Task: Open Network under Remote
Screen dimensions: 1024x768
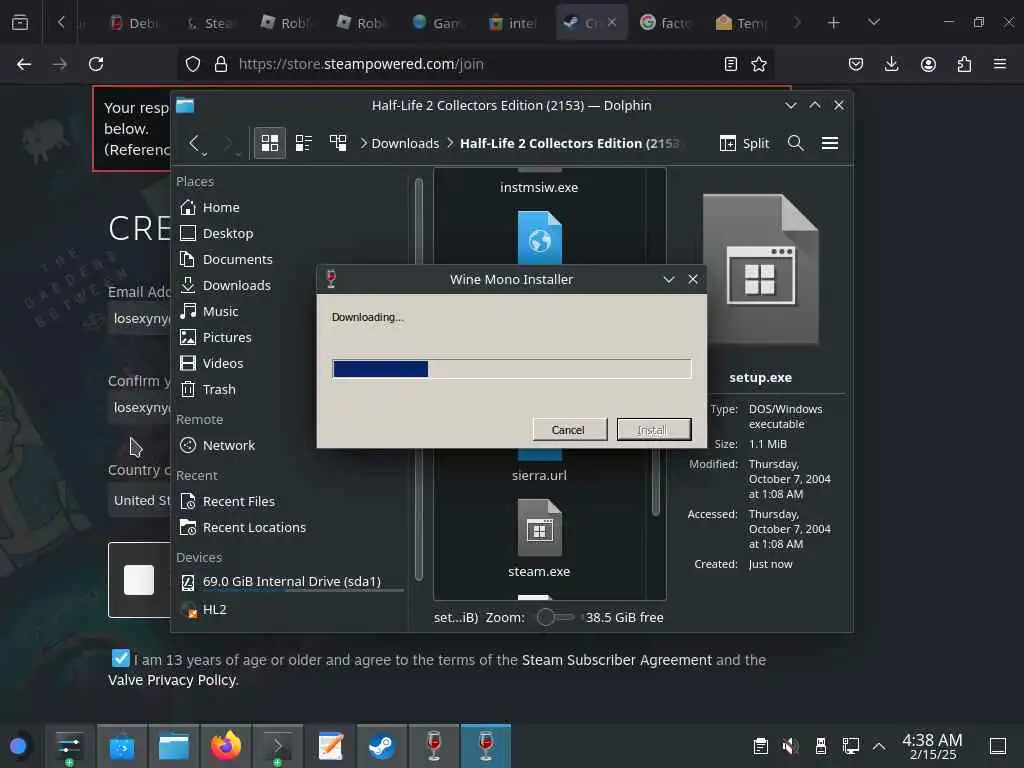Action: coord(217,446)
